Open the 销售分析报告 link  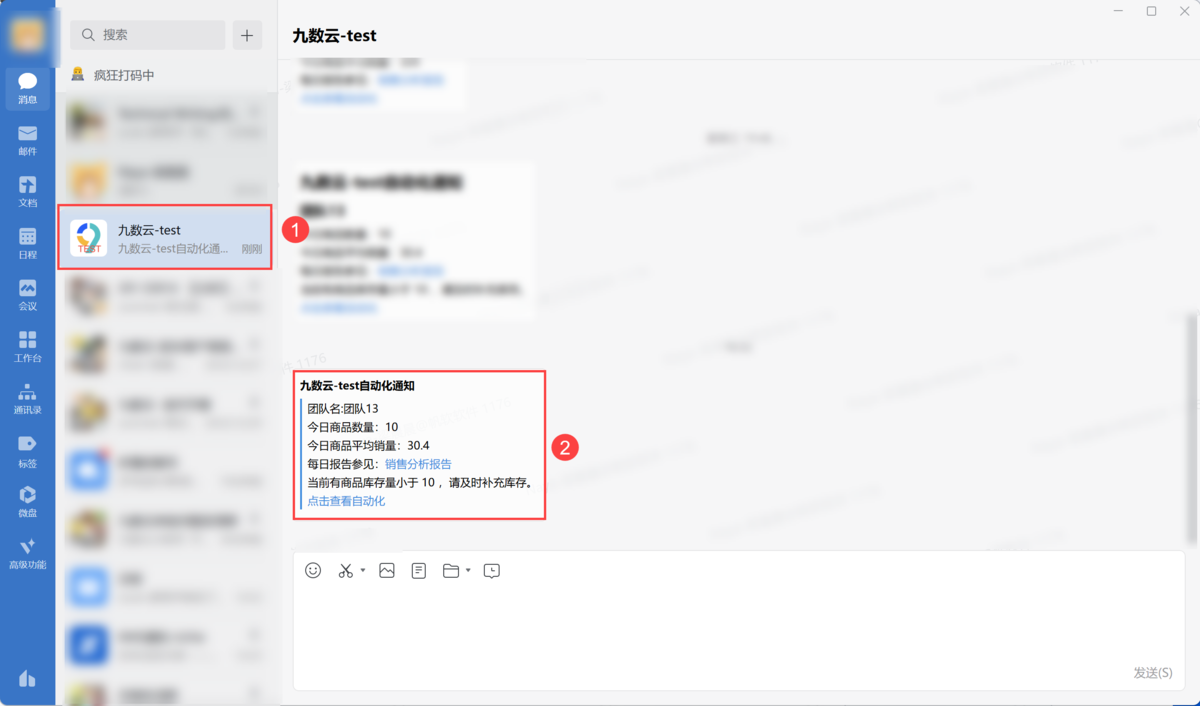tap(418, 464)
